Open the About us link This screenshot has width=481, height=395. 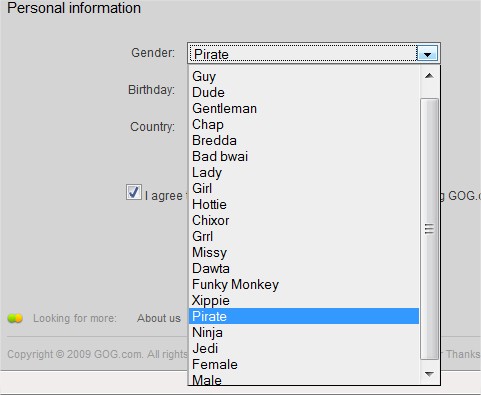tap(159, 318)
